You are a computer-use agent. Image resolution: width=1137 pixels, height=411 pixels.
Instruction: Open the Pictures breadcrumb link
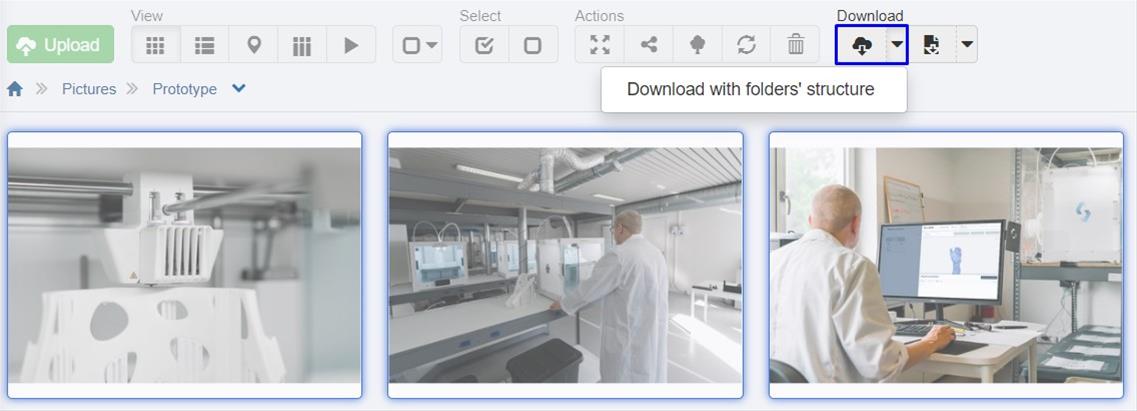89,89
